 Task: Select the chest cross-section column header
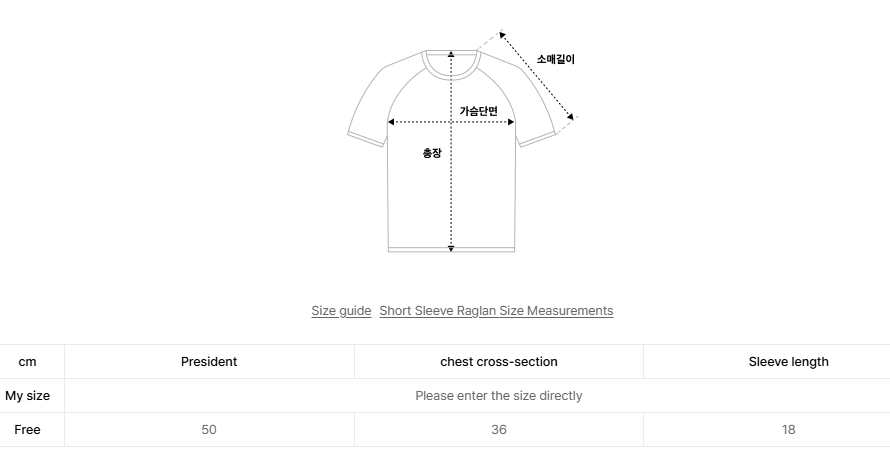(x=499, y=361)
